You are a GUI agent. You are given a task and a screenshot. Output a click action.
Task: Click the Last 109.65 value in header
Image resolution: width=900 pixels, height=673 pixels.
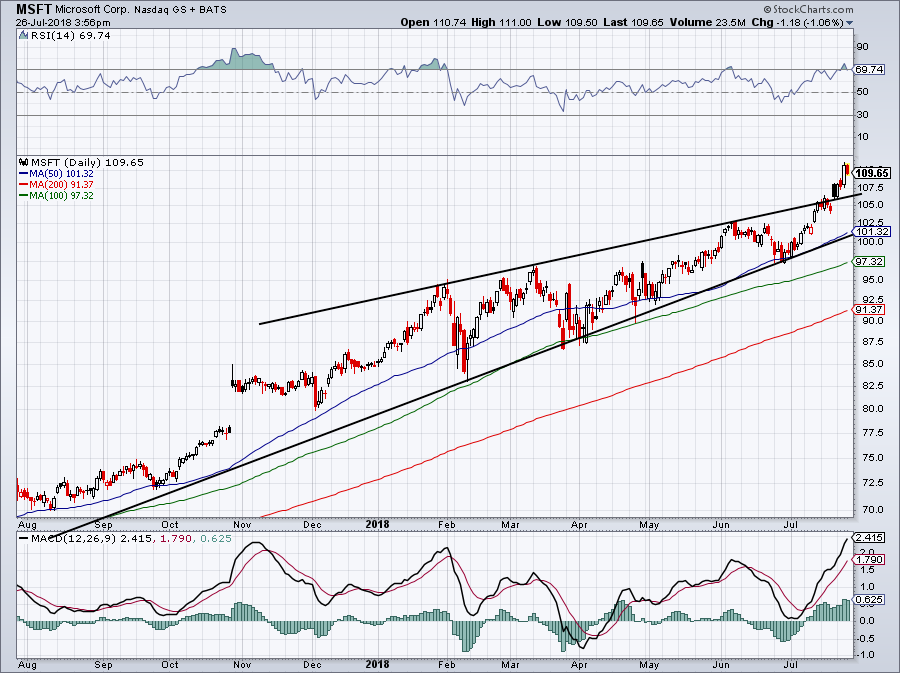pyautogui.click(x=634, y=23)
